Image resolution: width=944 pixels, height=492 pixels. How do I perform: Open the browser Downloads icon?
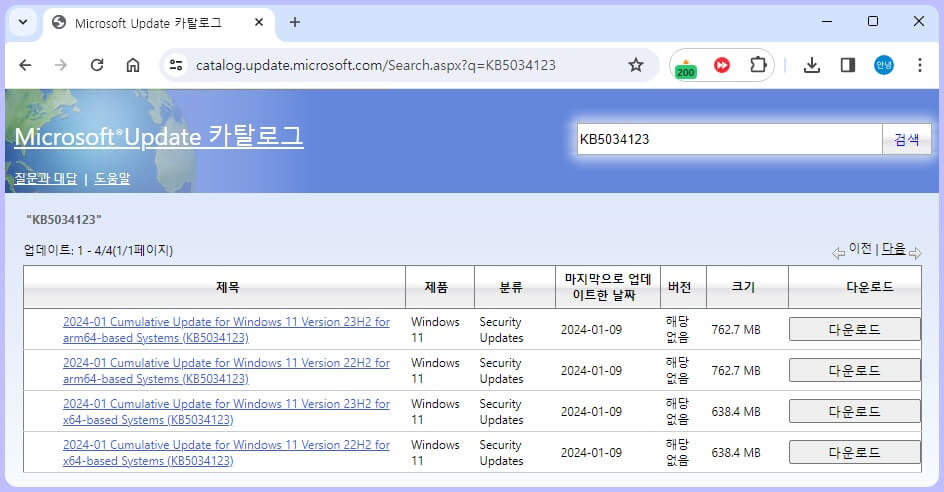coord(812,65)
